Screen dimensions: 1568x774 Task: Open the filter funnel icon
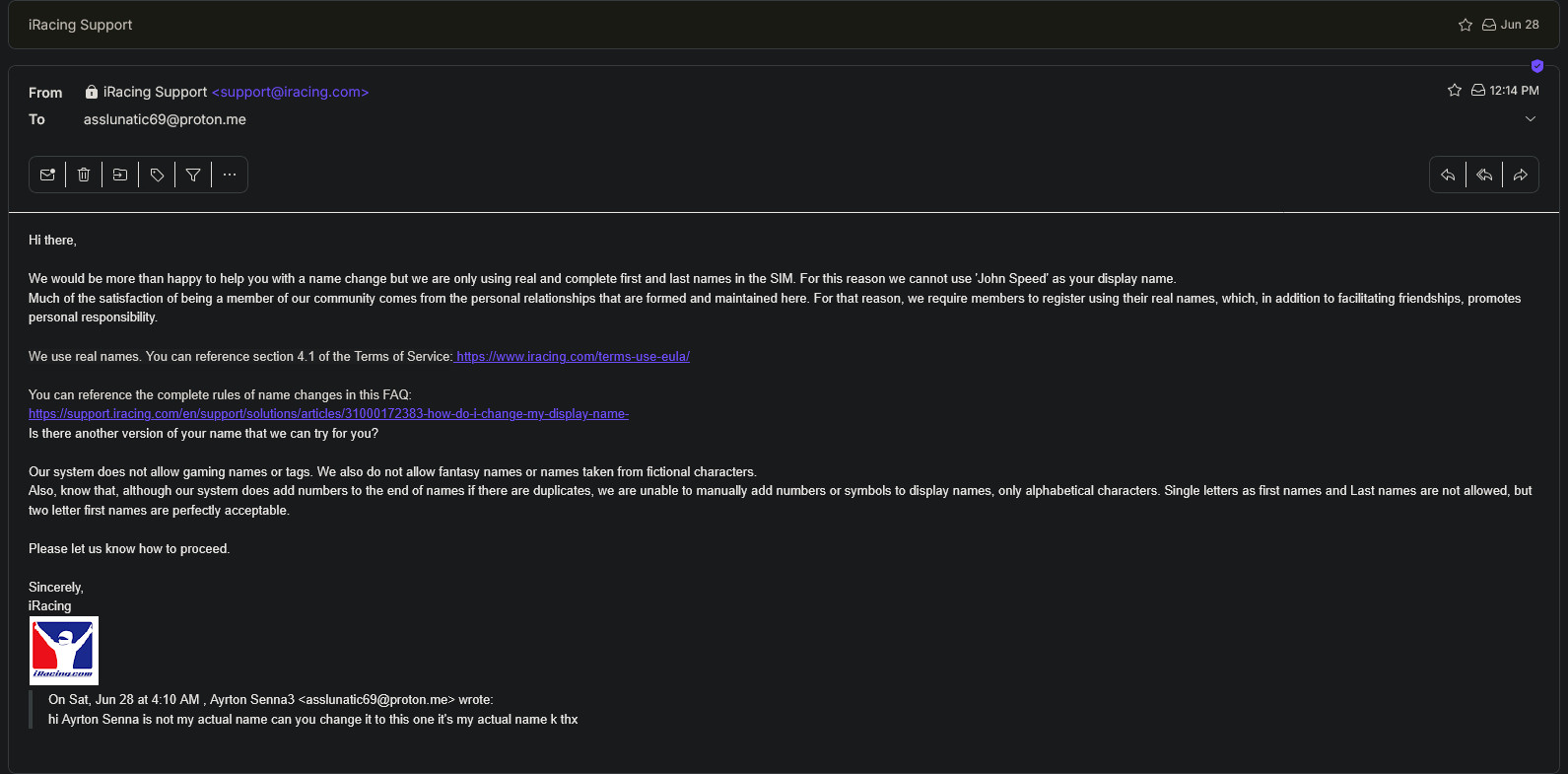[193, 175]
